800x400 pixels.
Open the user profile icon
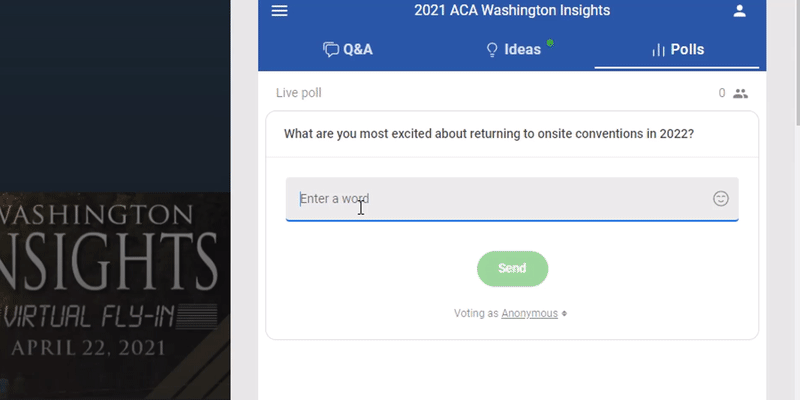point(740,11)
